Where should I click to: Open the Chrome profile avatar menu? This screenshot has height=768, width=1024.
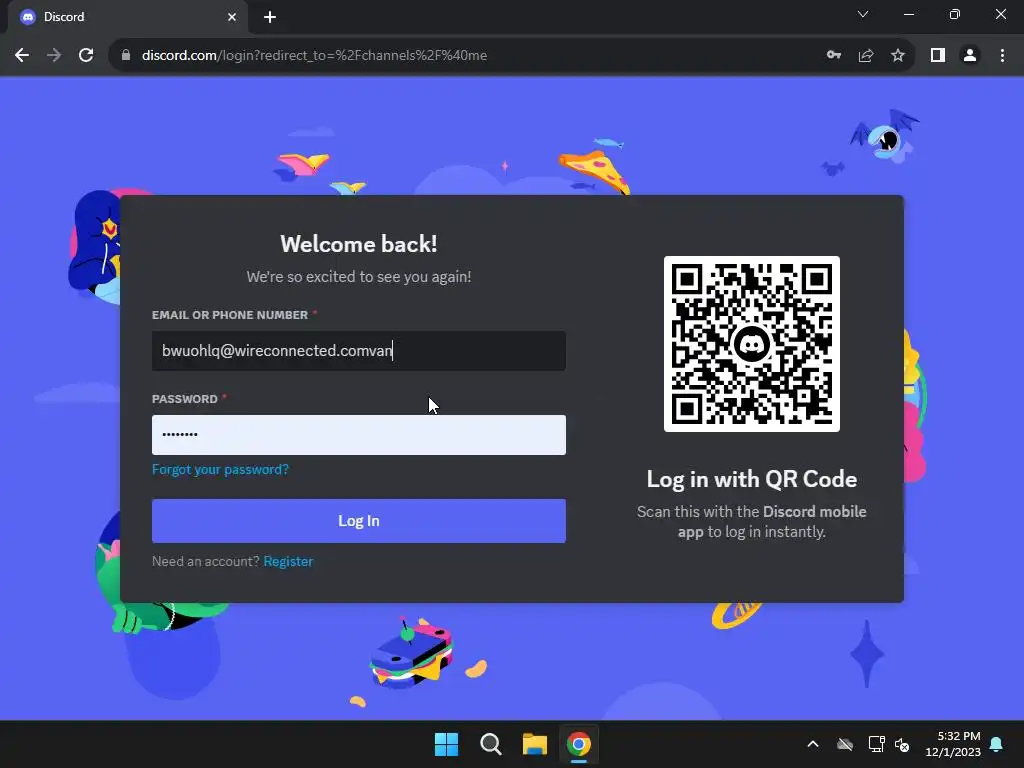[x=970, y=56]
